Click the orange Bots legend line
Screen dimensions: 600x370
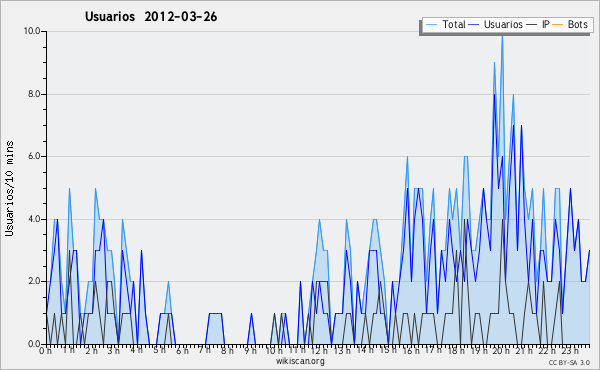558,25
